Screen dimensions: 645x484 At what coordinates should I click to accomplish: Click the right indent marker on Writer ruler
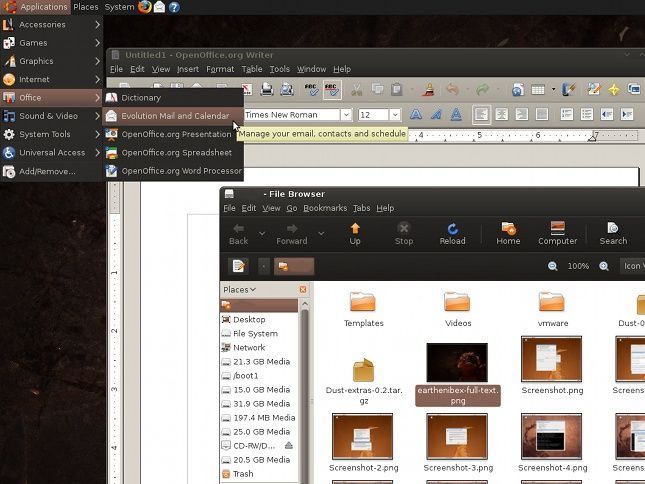pyautogui.click(x=592, y=137)
